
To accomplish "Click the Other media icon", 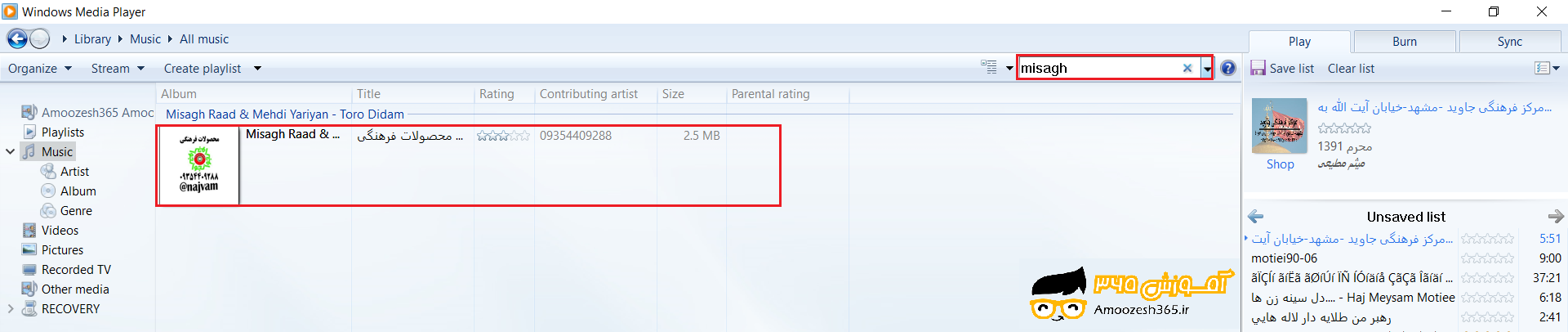I will pos(29,289).
